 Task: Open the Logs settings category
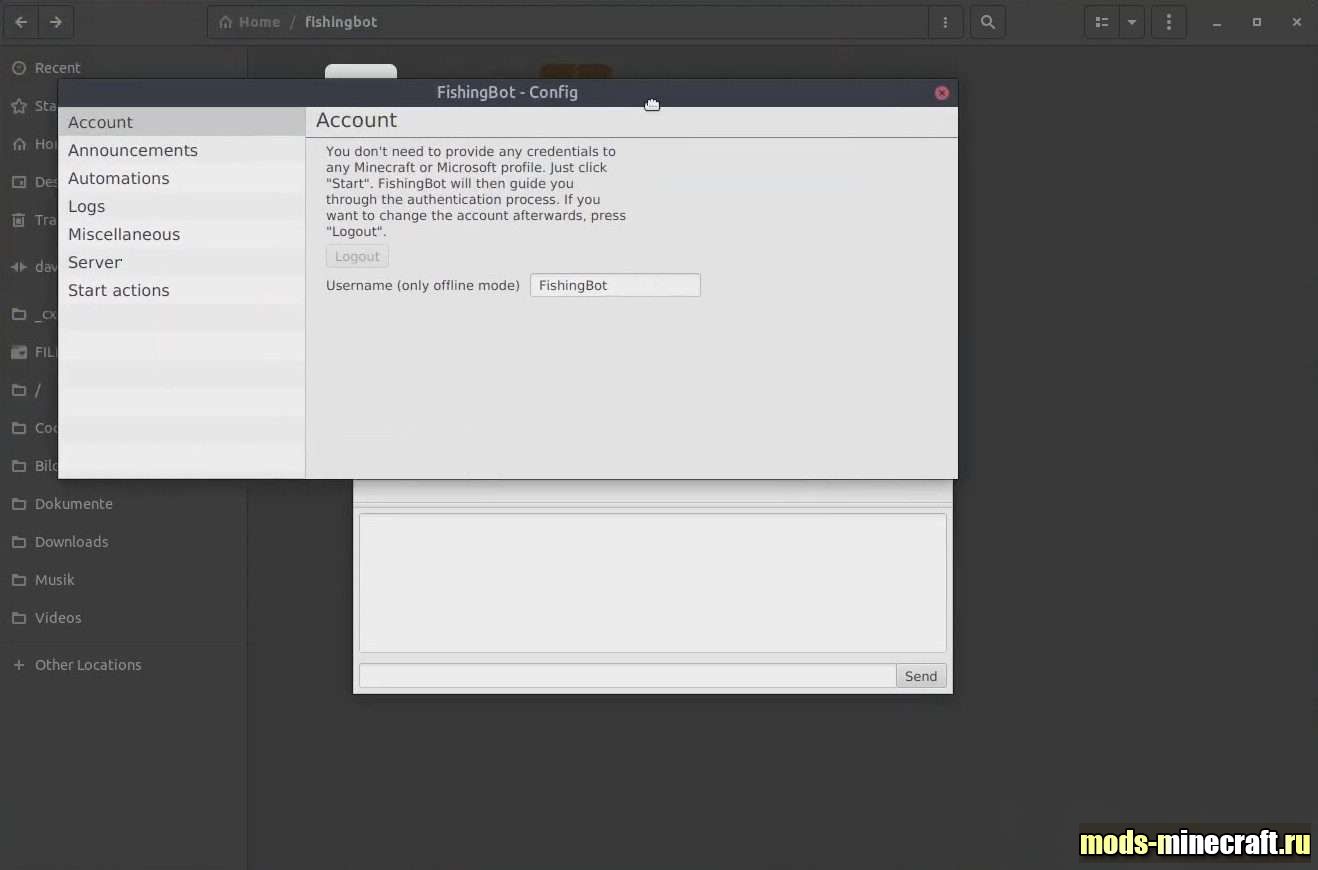pos(87,206)
